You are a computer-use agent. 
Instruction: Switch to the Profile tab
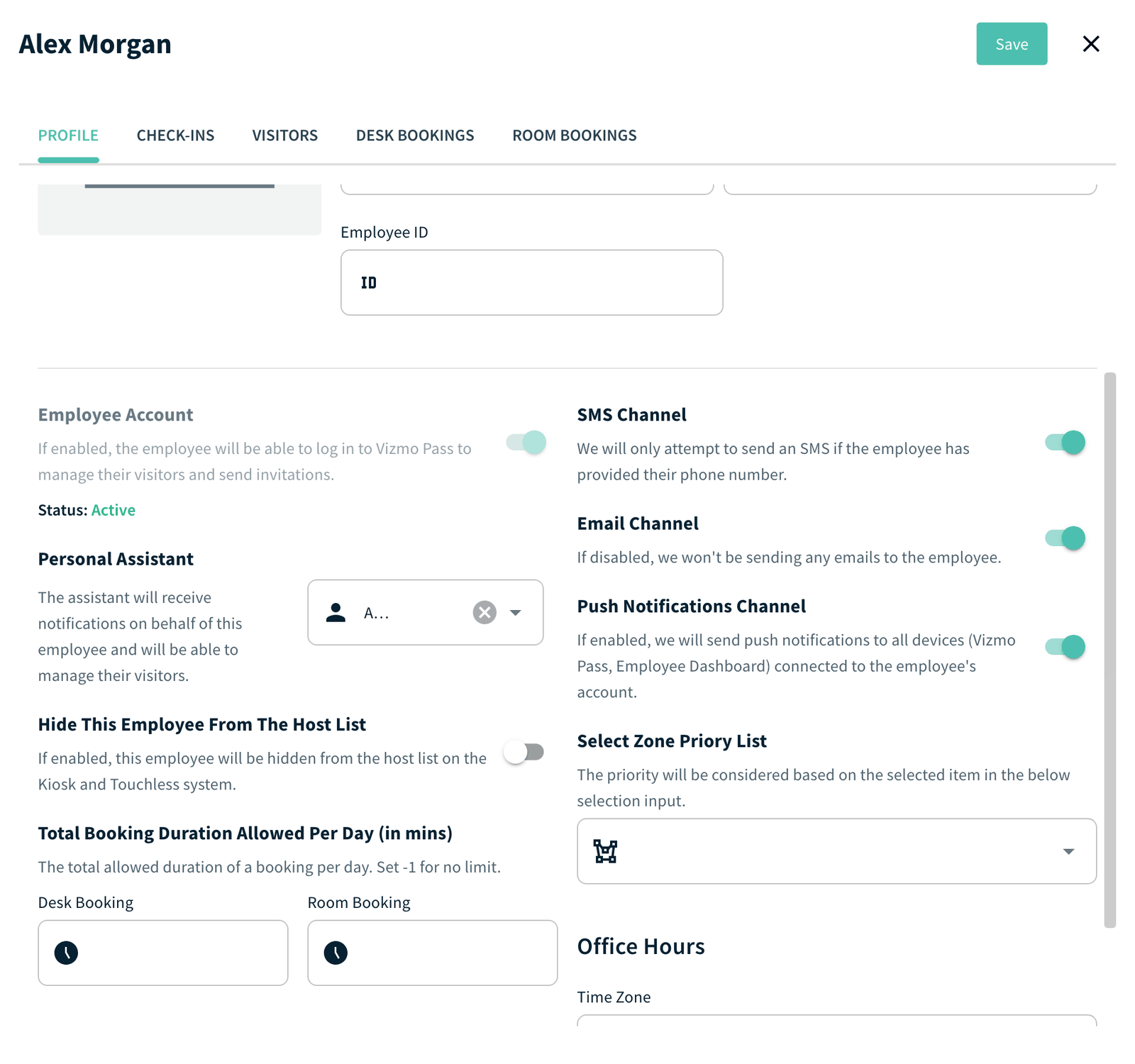coord(68,135)
